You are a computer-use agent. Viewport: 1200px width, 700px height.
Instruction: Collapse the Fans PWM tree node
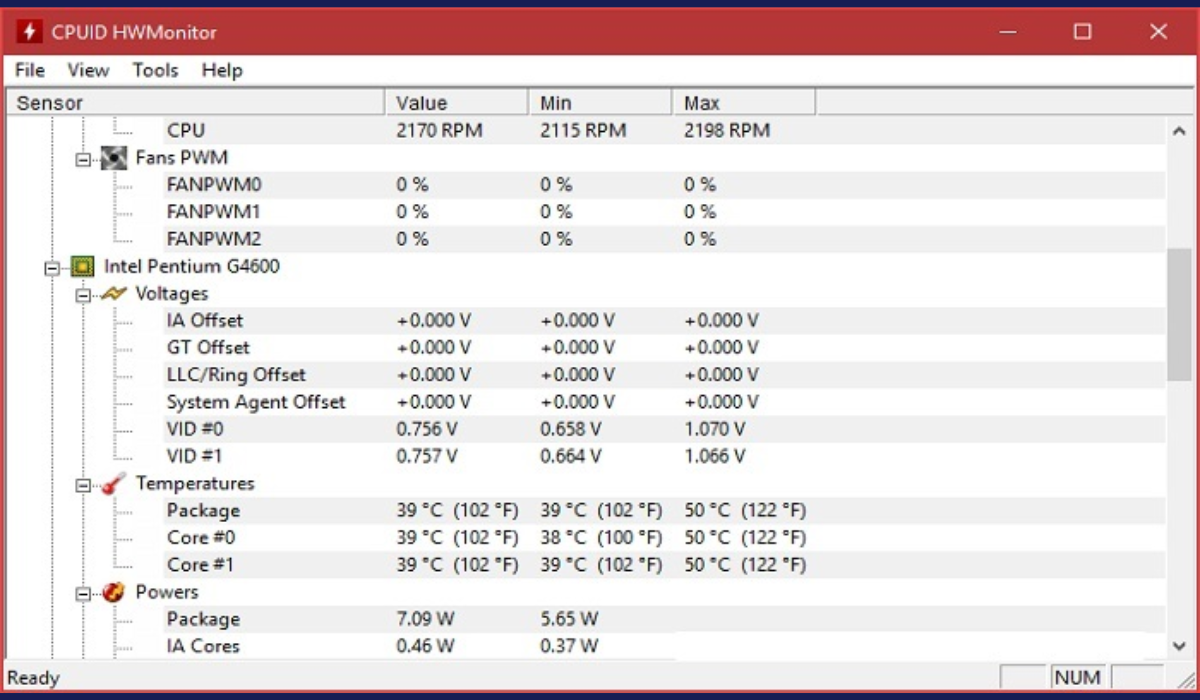pyautogui.click(x=82, y=158)
